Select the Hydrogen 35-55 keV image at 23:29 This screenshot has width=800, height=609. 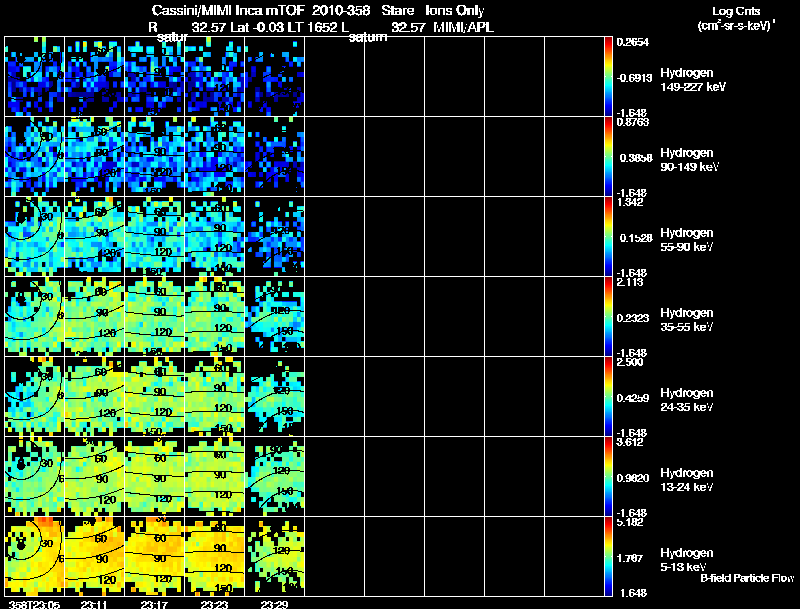[275, 317]
